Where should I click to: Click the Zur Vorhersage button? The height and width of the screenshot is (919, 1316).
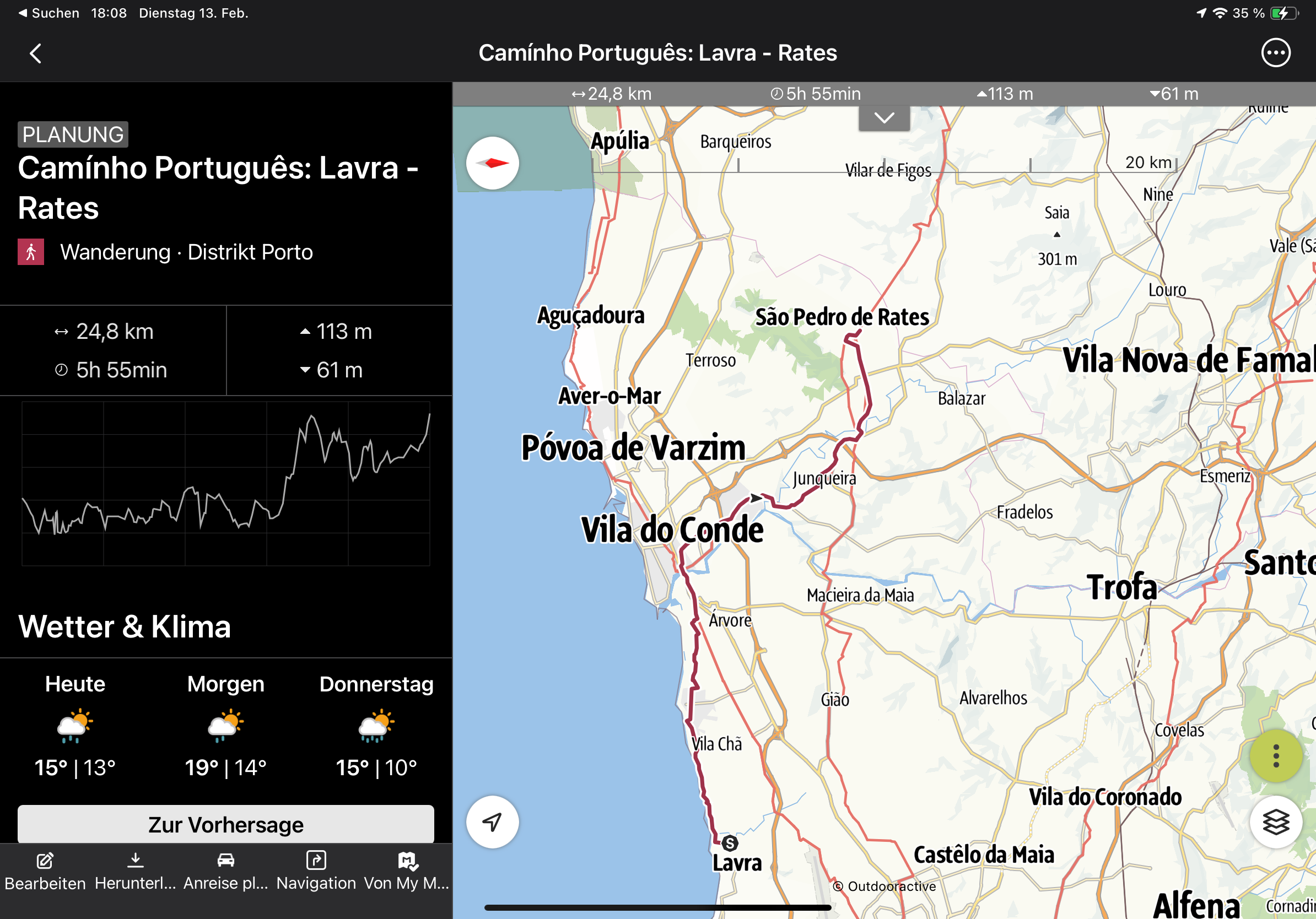point(226,824)
